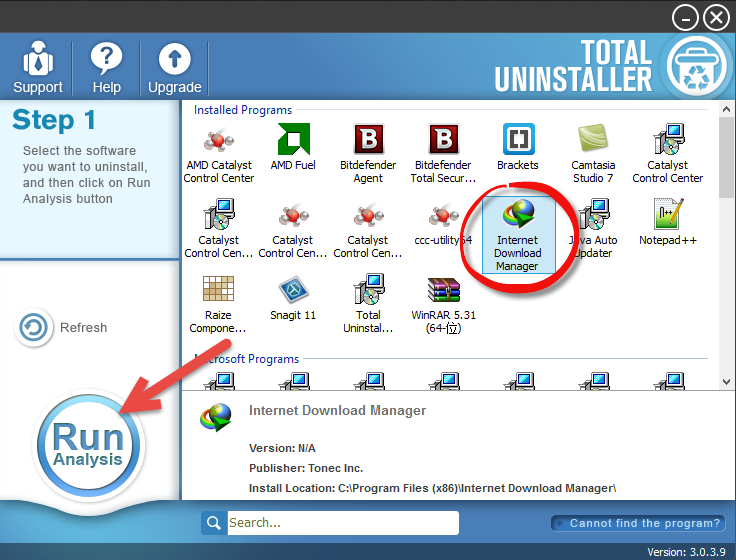Click the Upgrade toolbar button
The image size is (736, 560).
tap(175, 68)
